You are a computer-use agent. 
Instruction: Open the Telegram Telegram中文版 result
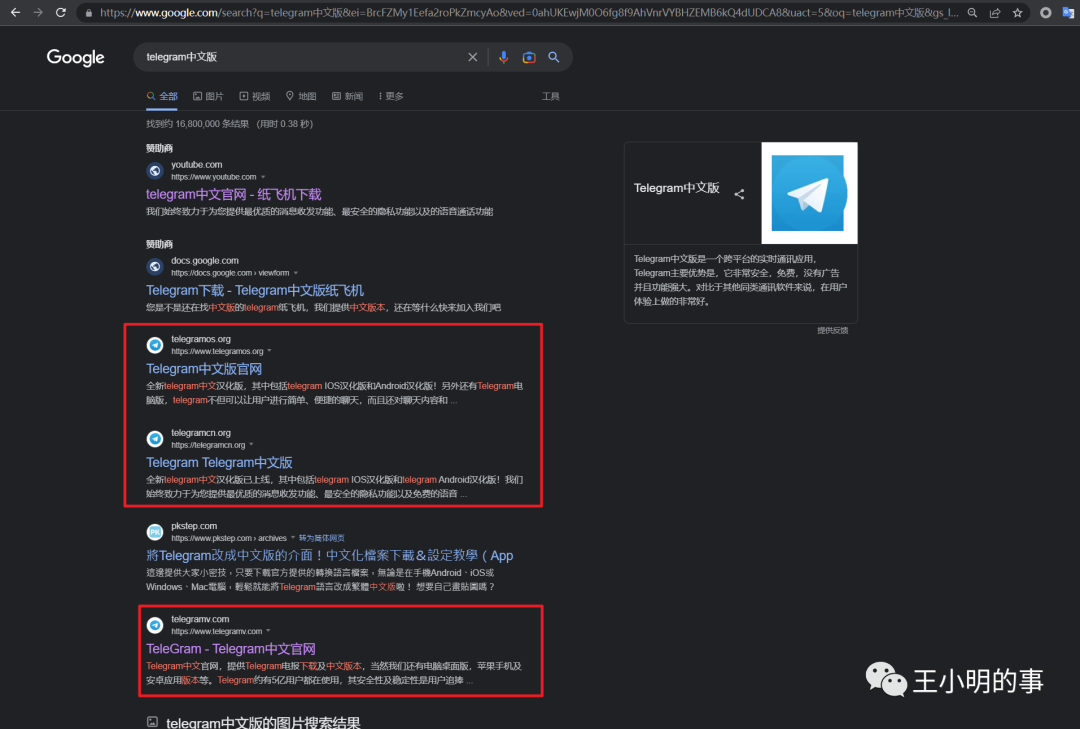coord(219,462)
